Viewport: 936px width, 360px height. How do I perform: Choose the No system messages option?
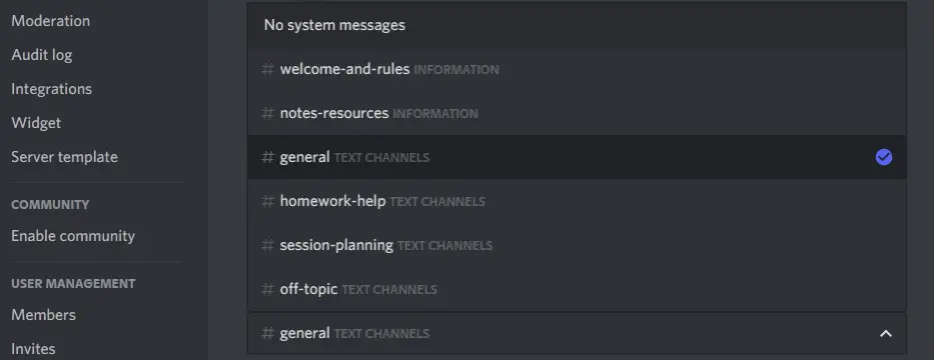coord(577,25)
